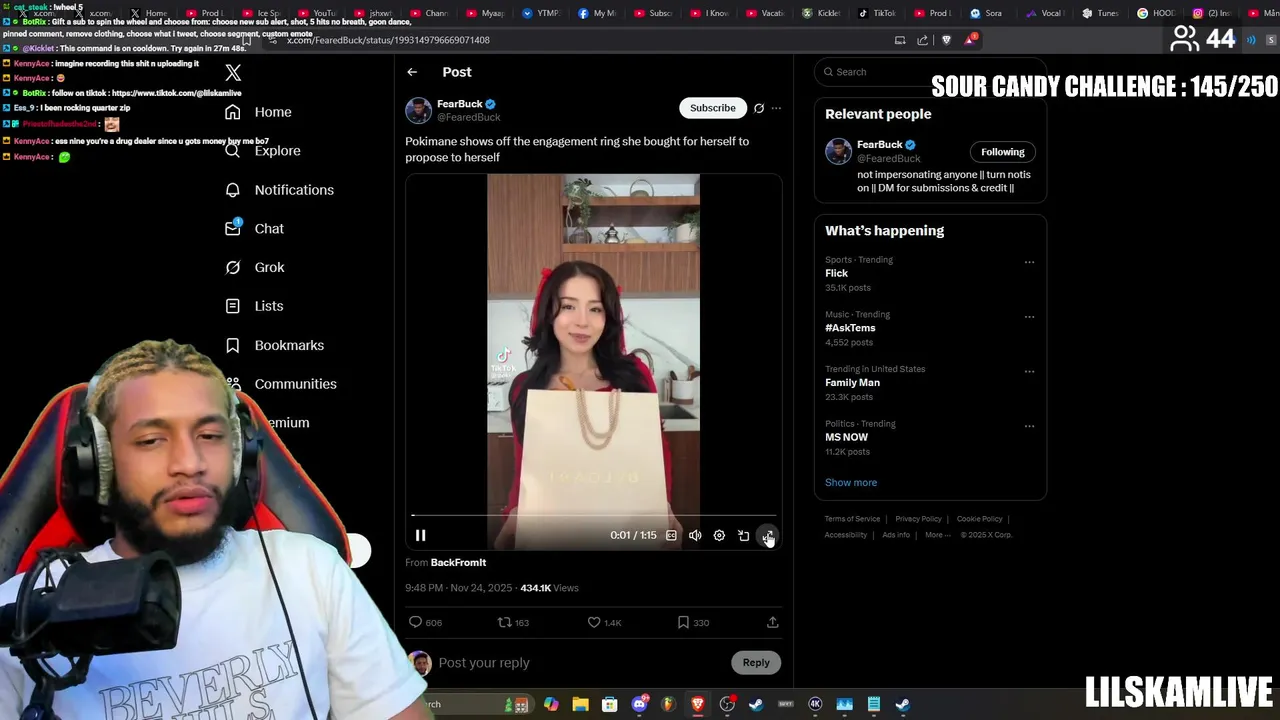1280x720 pixels.
Task: Switch to the Tunes browser tab
Action: pos(1101,13)
